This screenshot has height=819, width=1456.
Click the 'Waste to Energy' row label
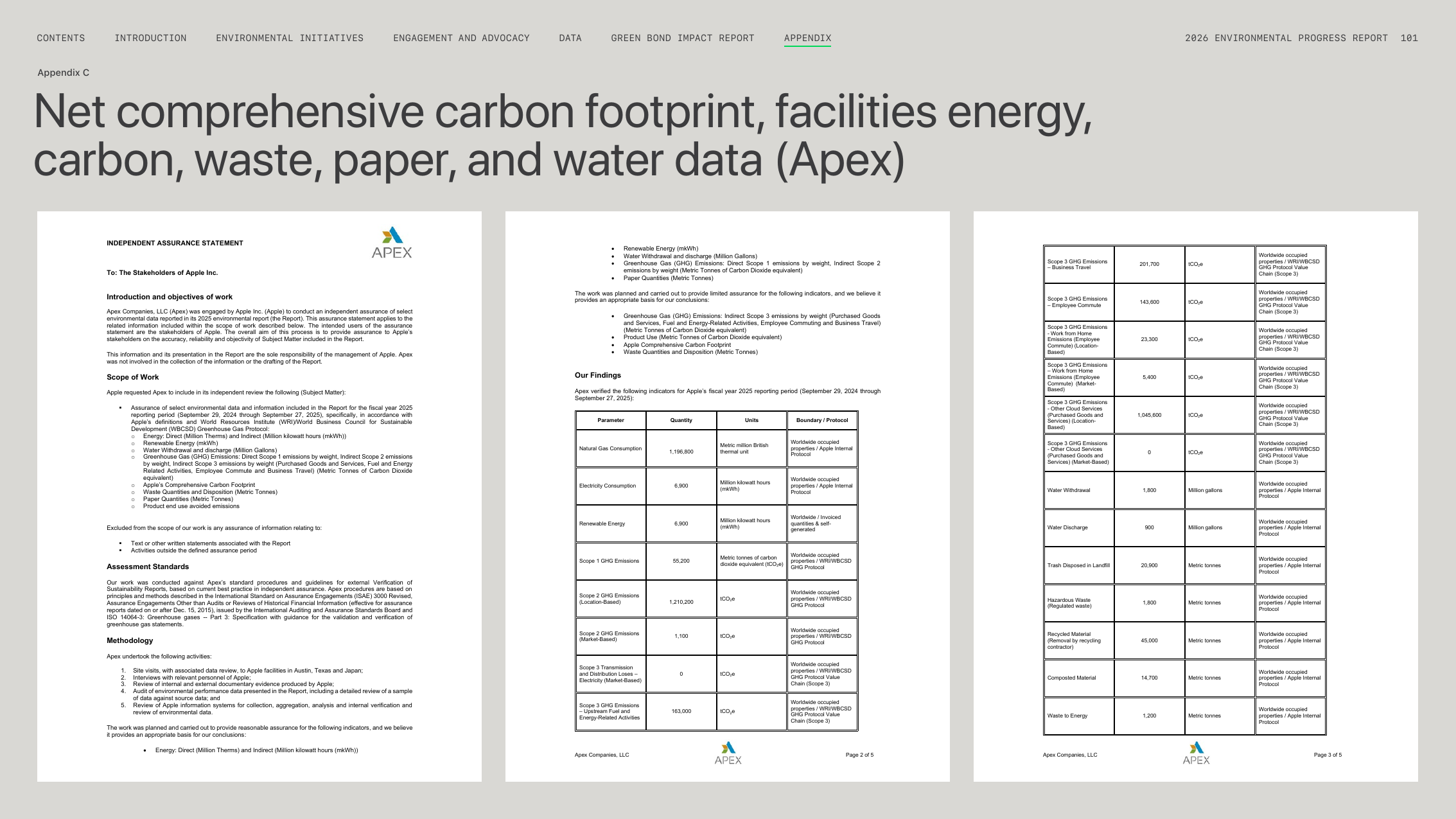[1067, 716]
